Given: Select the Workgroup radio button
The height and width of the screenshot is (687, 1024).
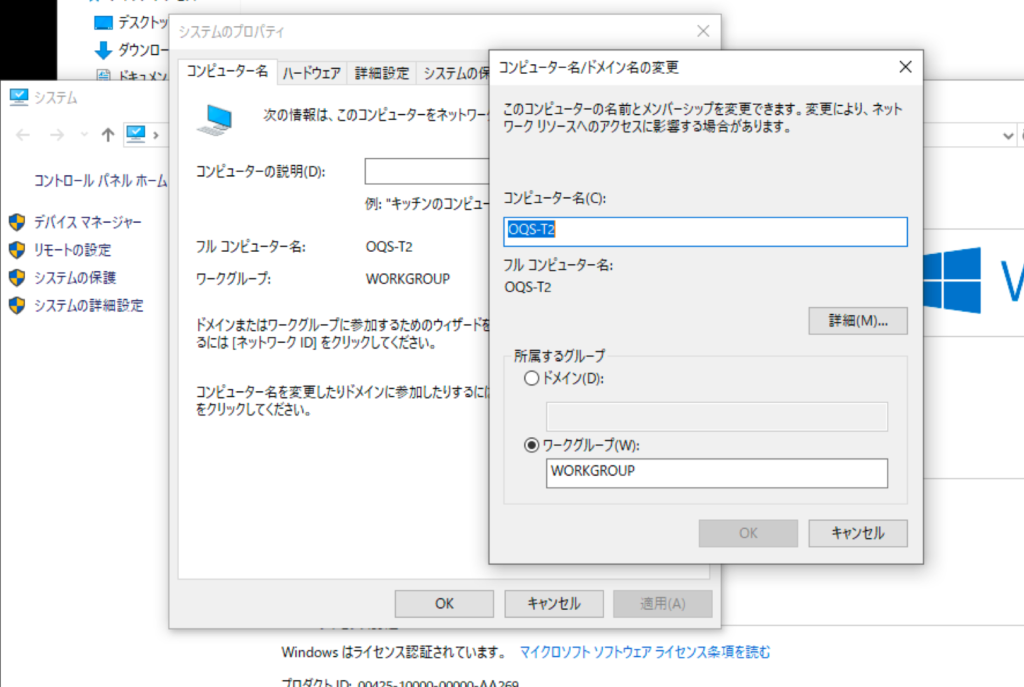Looking at the screenshot, I should tap(531, 445).
